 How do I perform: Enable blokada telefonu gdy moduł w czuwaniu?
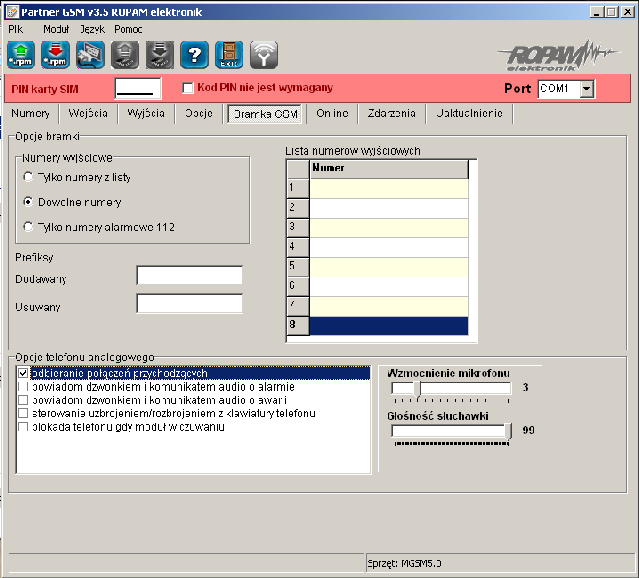23,427
